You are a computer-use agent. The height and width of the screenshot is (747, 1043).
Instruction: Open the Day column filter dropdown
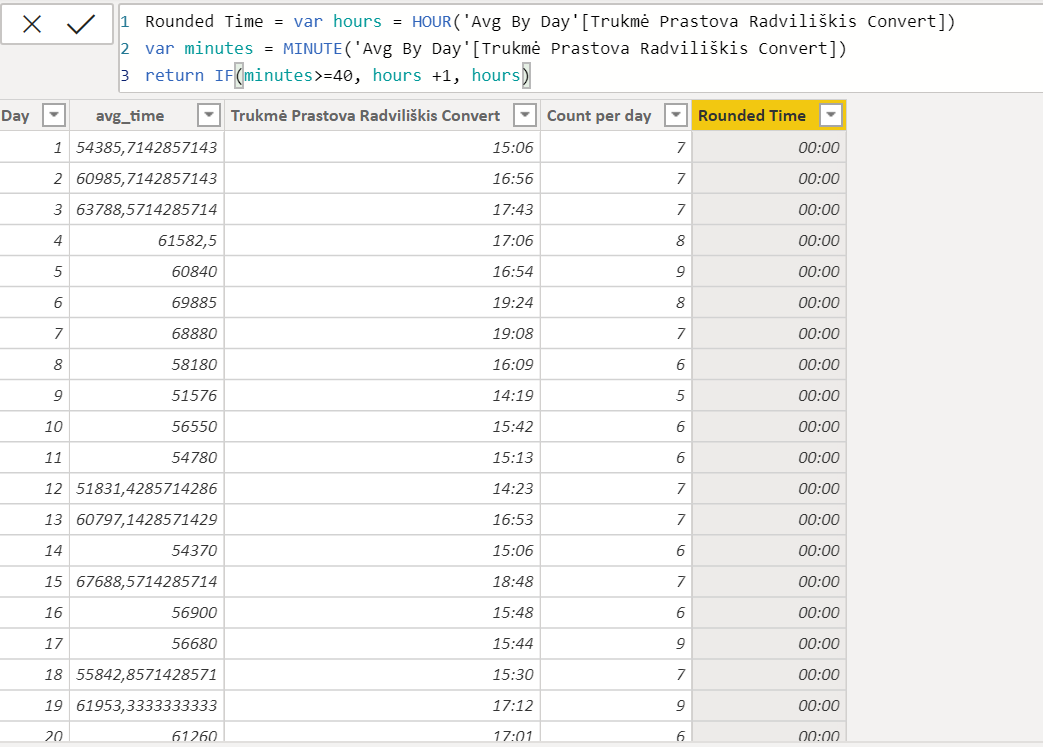[x=54, y=115]
